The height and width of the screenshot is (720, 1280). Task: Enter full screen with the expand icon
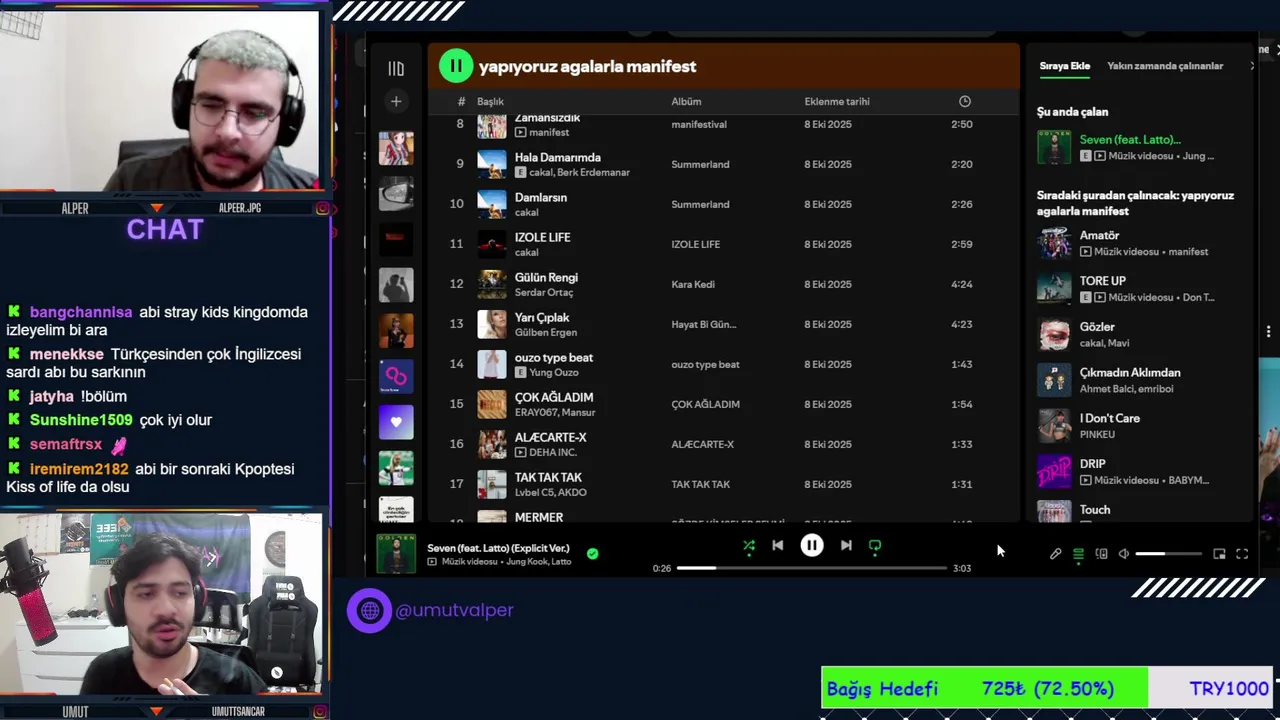click(x=1242, y=554)
